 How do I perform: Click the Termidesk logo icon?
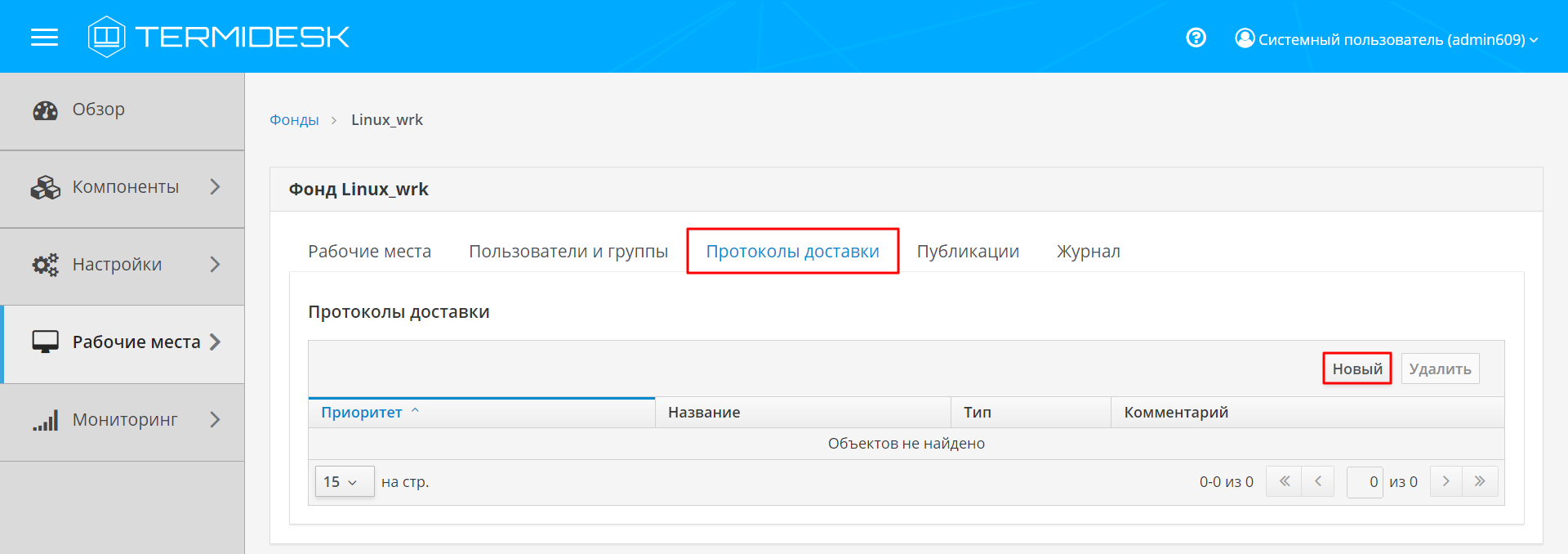pos(106,37)
